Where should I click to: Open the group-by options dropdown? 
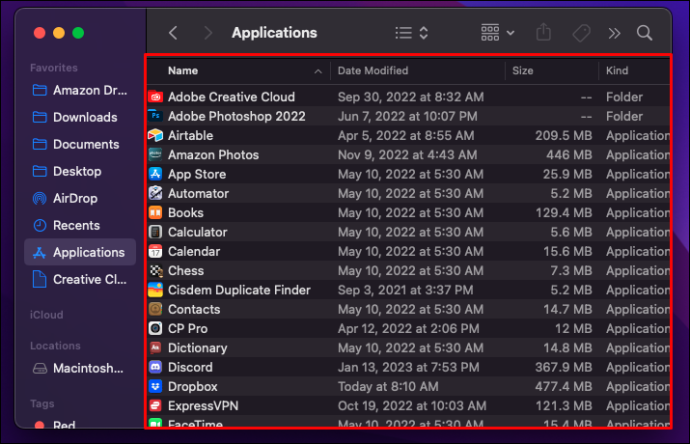(498, 33)
